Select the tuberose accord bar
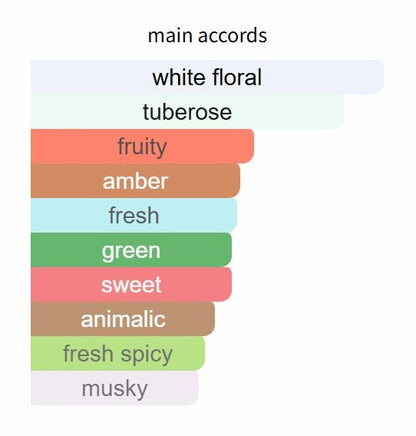Image resolution: width=416 pixels, height=436 pixels. click(x=187, y=112)
